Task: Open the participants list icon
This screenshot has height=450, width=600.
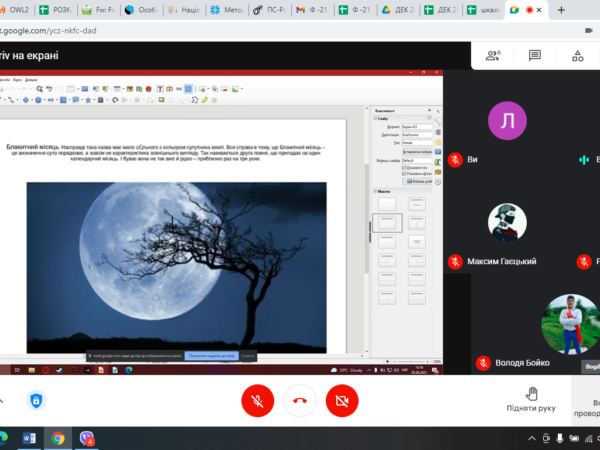Action: coord(492,56)
